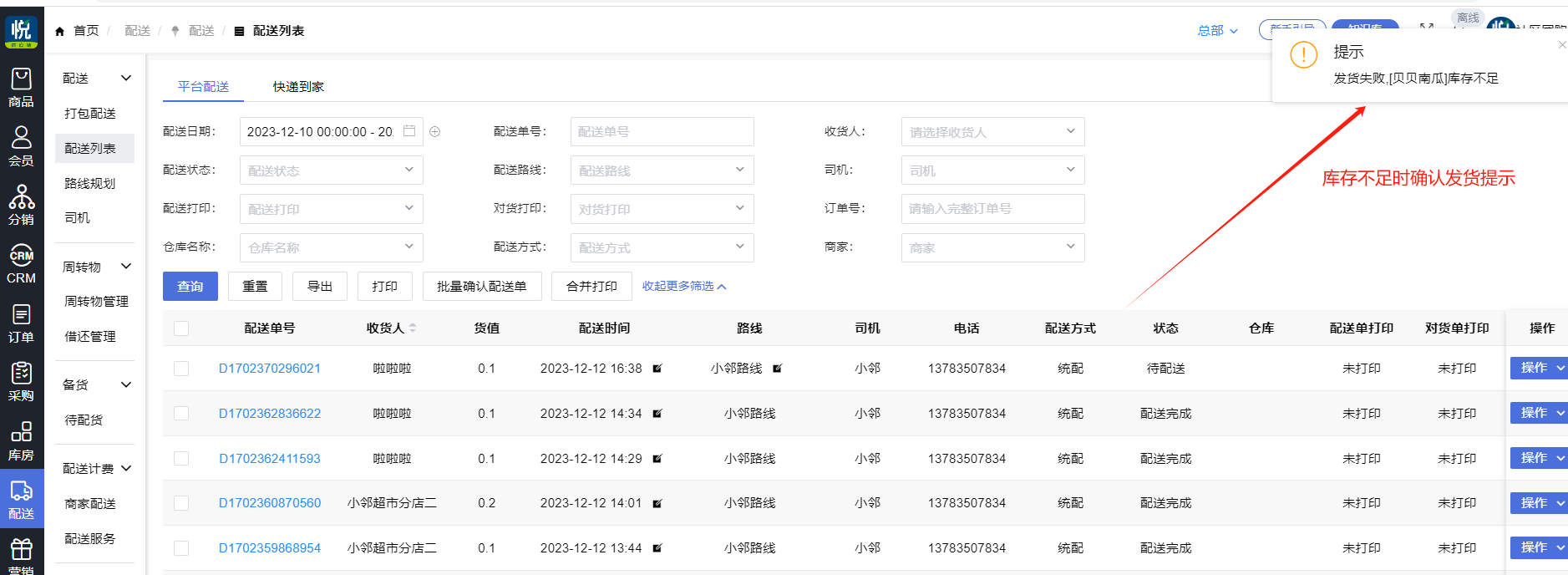Click the 打印 print button
Viewport: 1568px width, 575px height.
[x=385, y=286]
